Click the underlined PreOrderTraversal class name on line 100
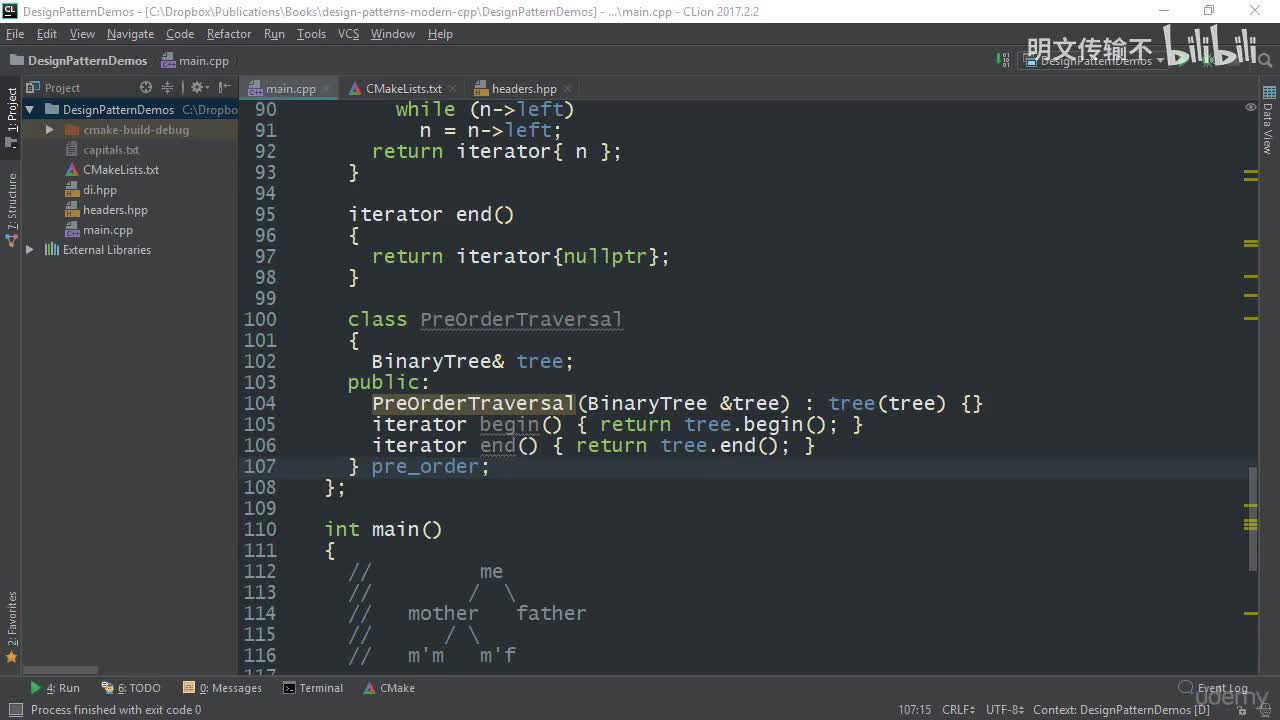 pos(521,320)
